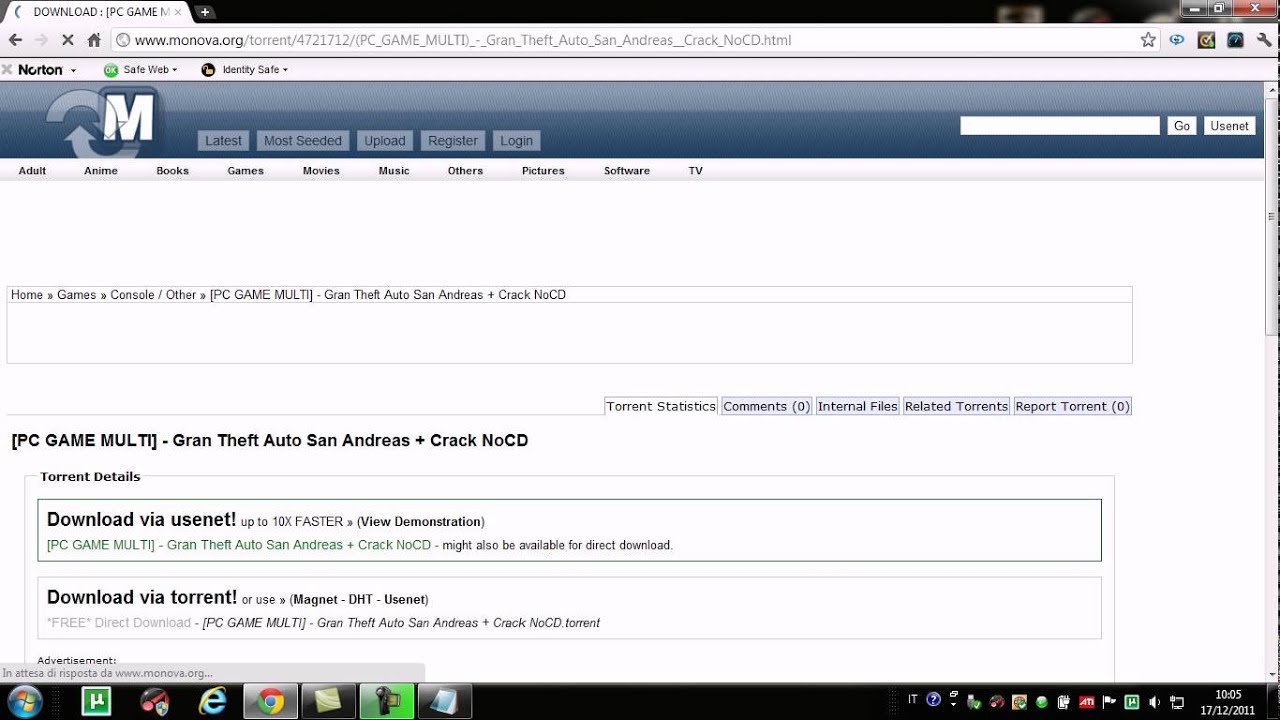Select the Torrent Statistics tab
The image size is (1280, 720).
pyautogui.click(x=661, y=406)
